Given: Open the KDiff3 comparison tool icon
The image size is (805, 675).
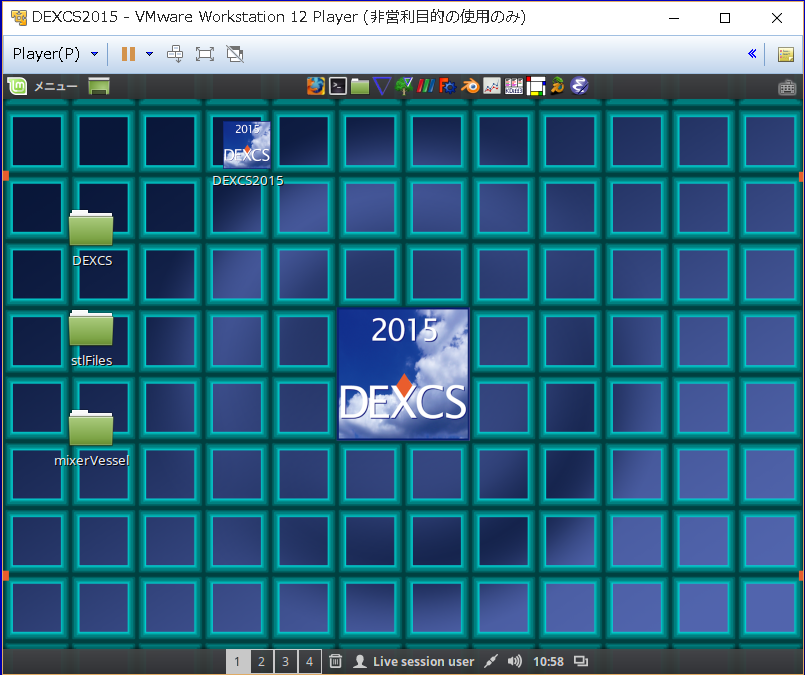Looking at the screenshot, I should pos(513,86).
